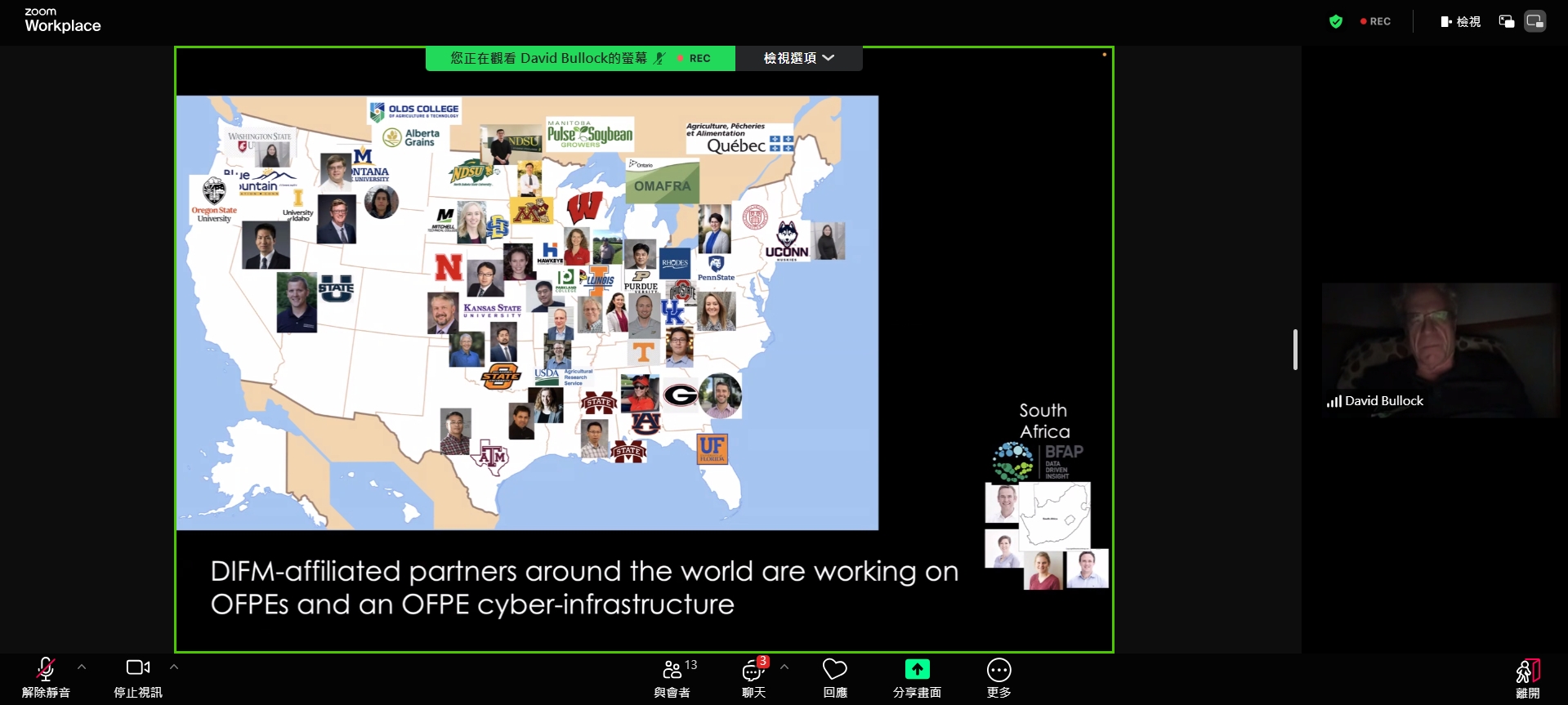
Task: Click the BFAP logo under South Africa
Action: click(1039, 462)
